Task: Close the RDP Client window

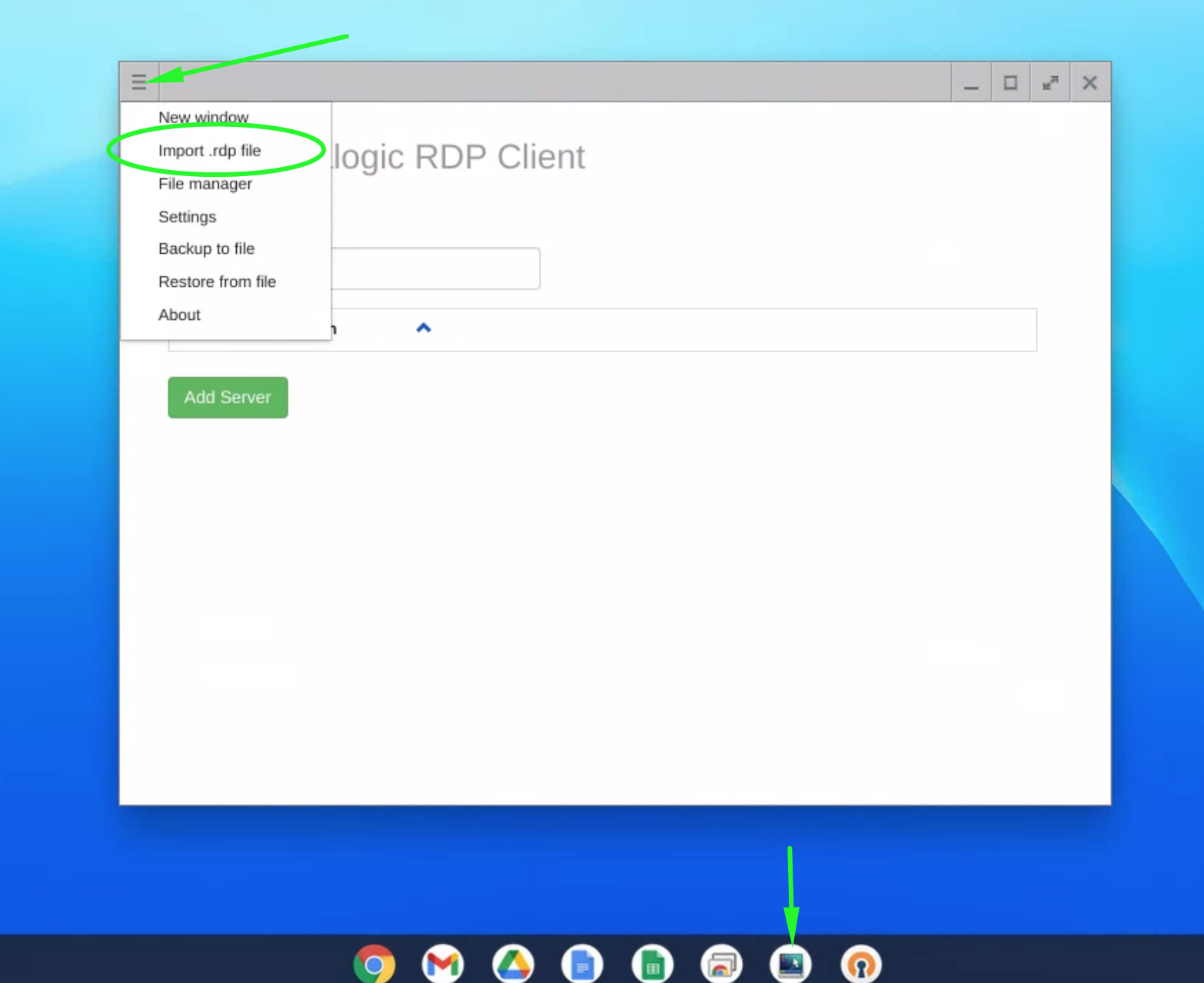Action: click(1089, 82)
